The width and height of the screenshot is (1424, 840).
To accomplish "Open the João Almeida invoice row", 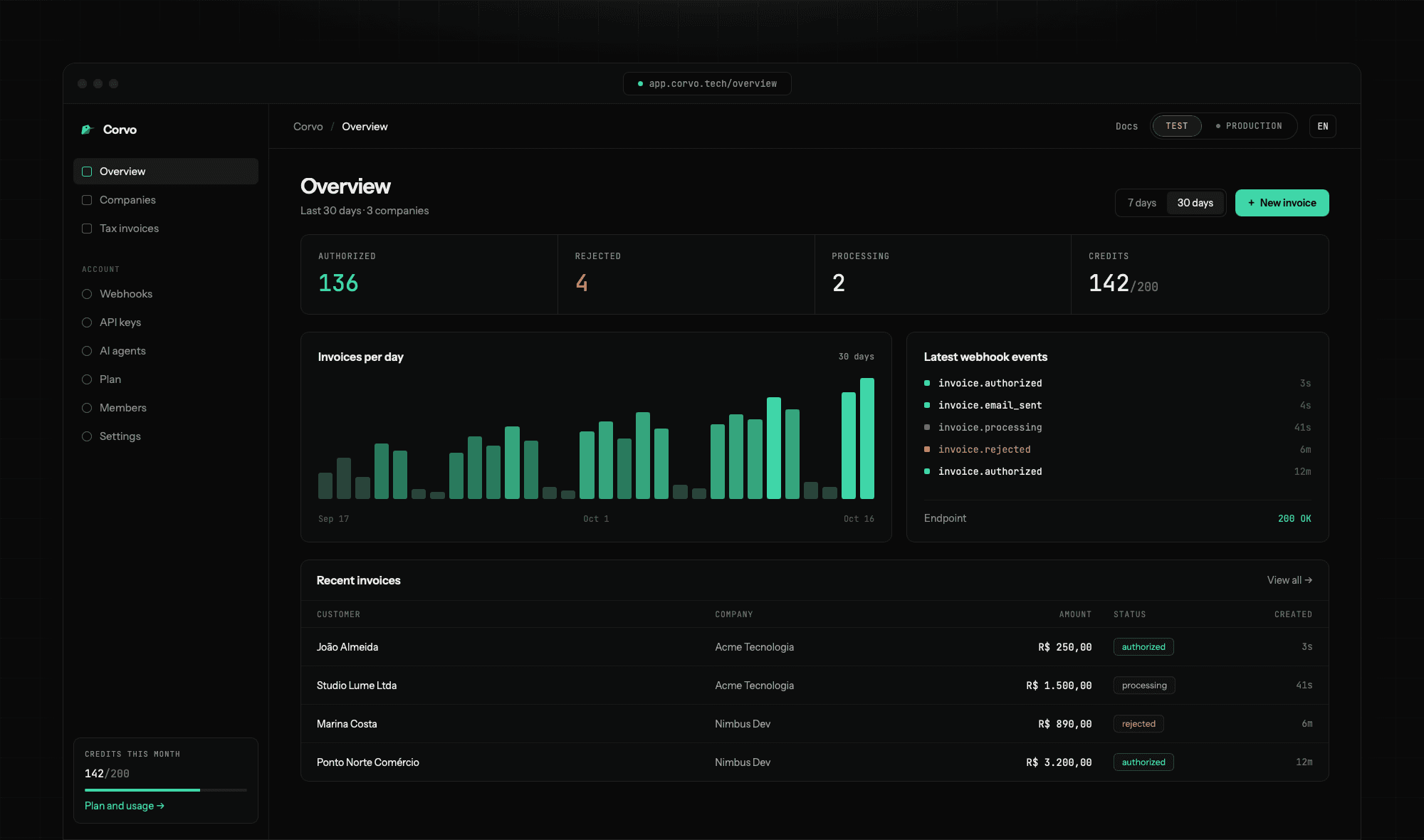I will (x=815, y=647).
